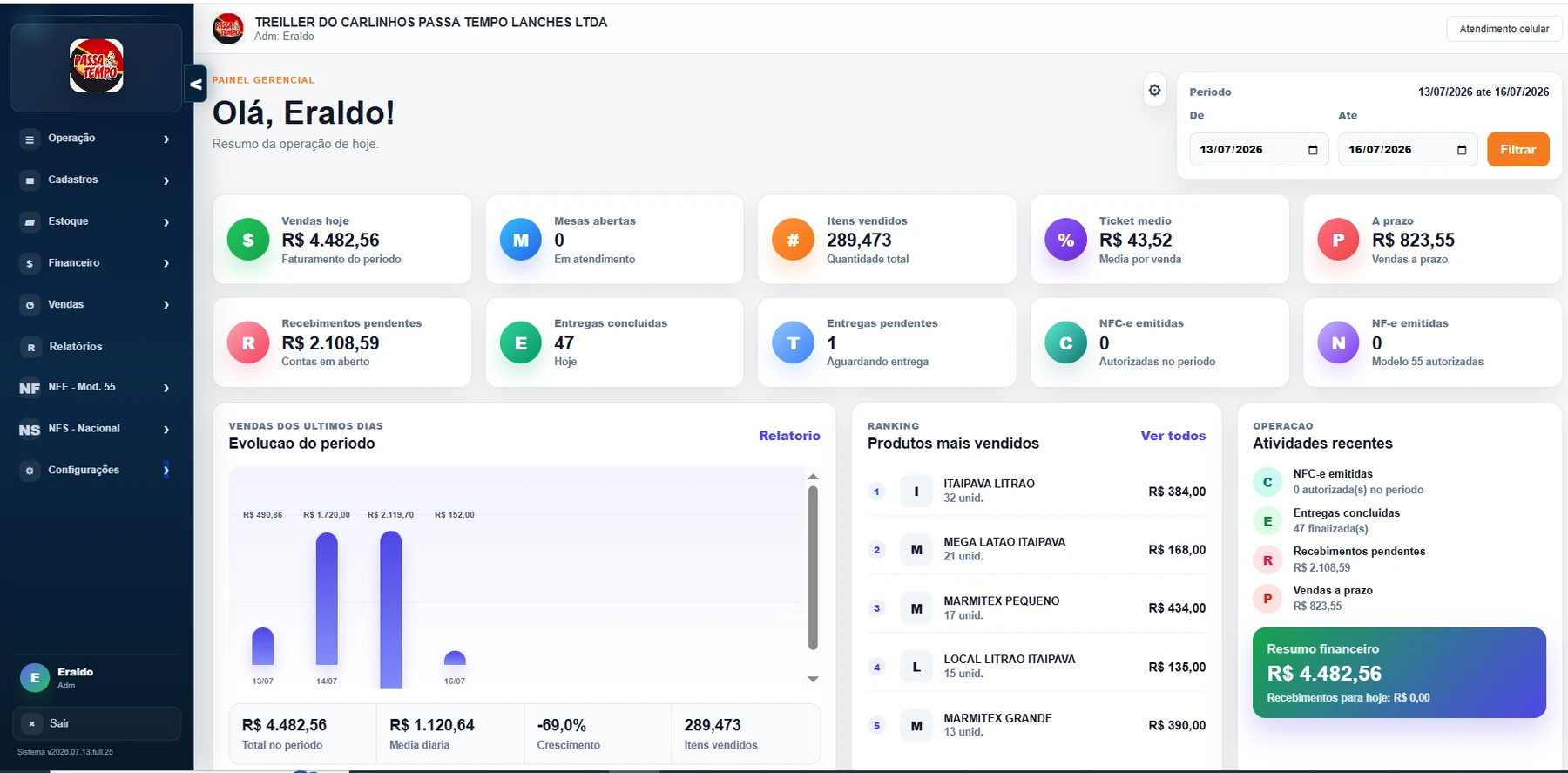The image size is (1568, 773).
Task: Select MEGA LATAO ITAIPAVA ranking row
Action: coord(1037,549)
